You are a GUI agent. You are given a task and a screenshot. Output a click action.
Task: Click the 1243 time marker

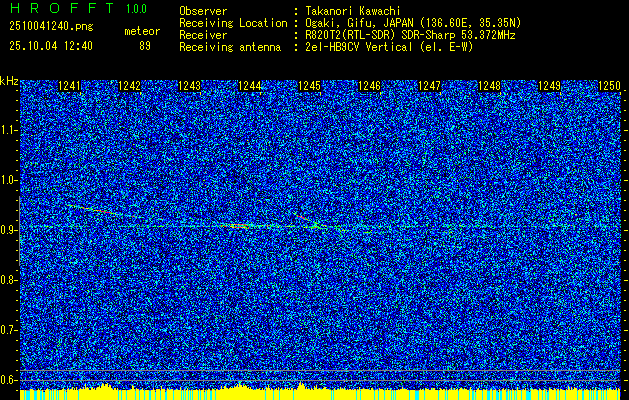(189, 86)
